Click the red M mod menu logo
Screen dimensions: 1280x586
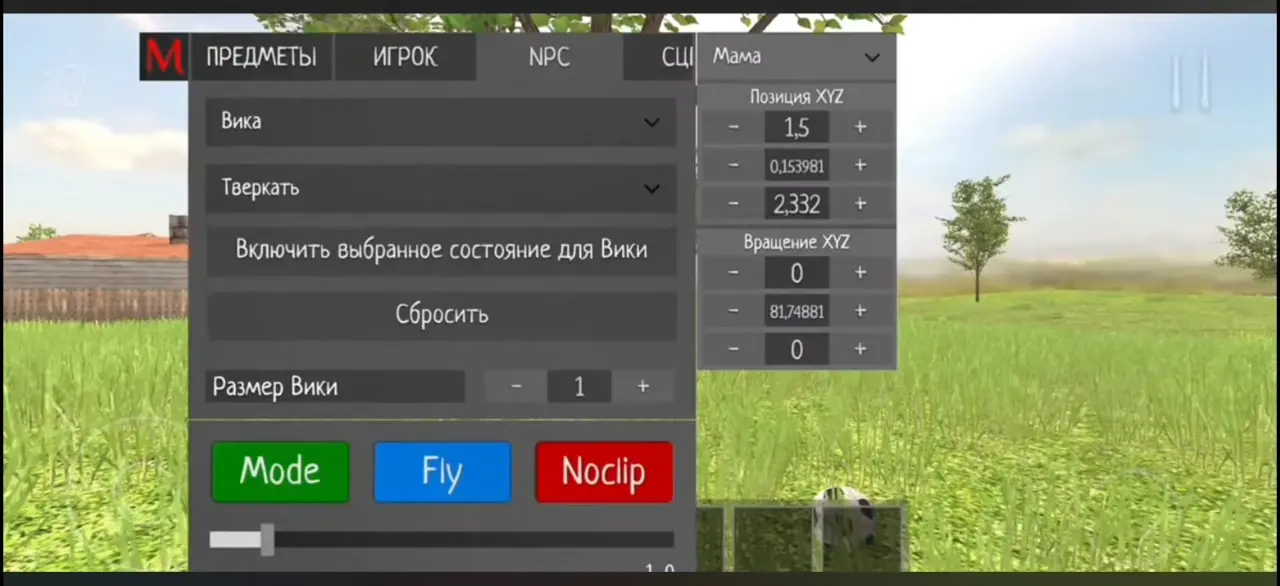coord(162,57)
